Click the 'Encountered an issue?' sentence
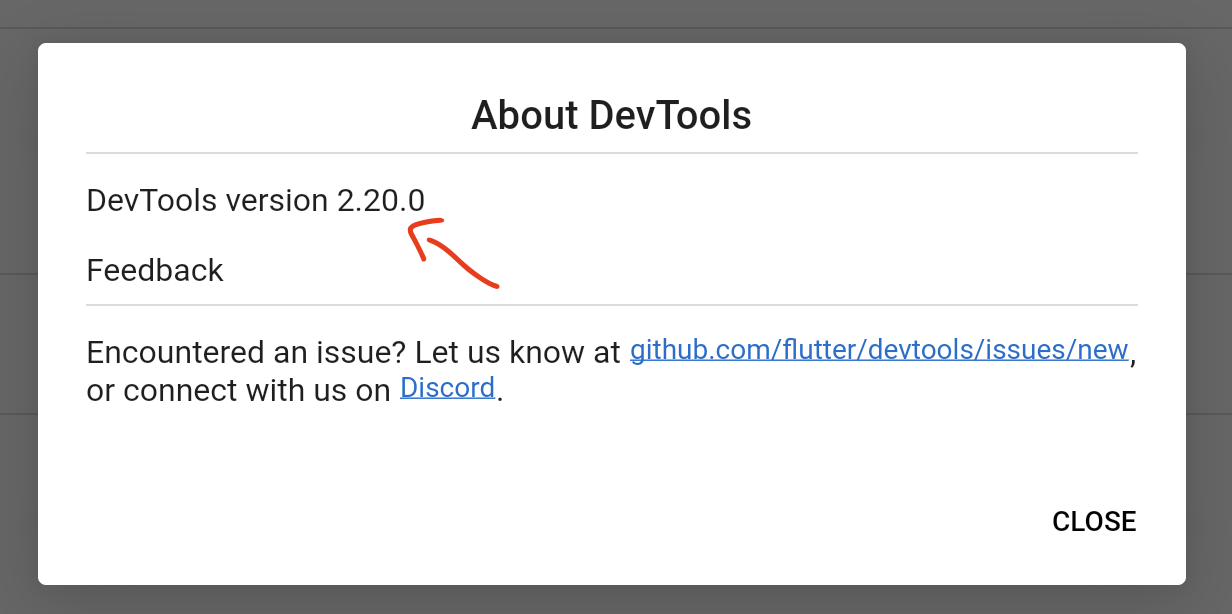This screenshot has width=1232, height=614. [246, 352]
